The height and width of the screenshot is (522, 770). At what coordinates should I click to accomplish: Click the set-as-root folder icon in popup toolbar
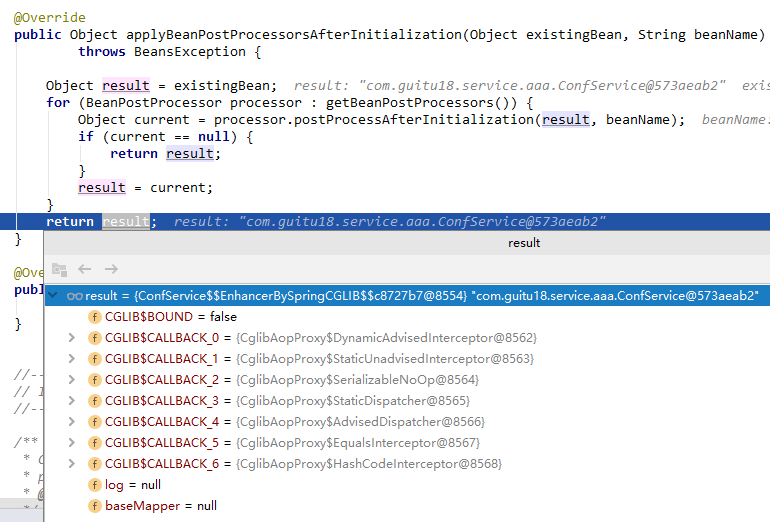[59, 269]
